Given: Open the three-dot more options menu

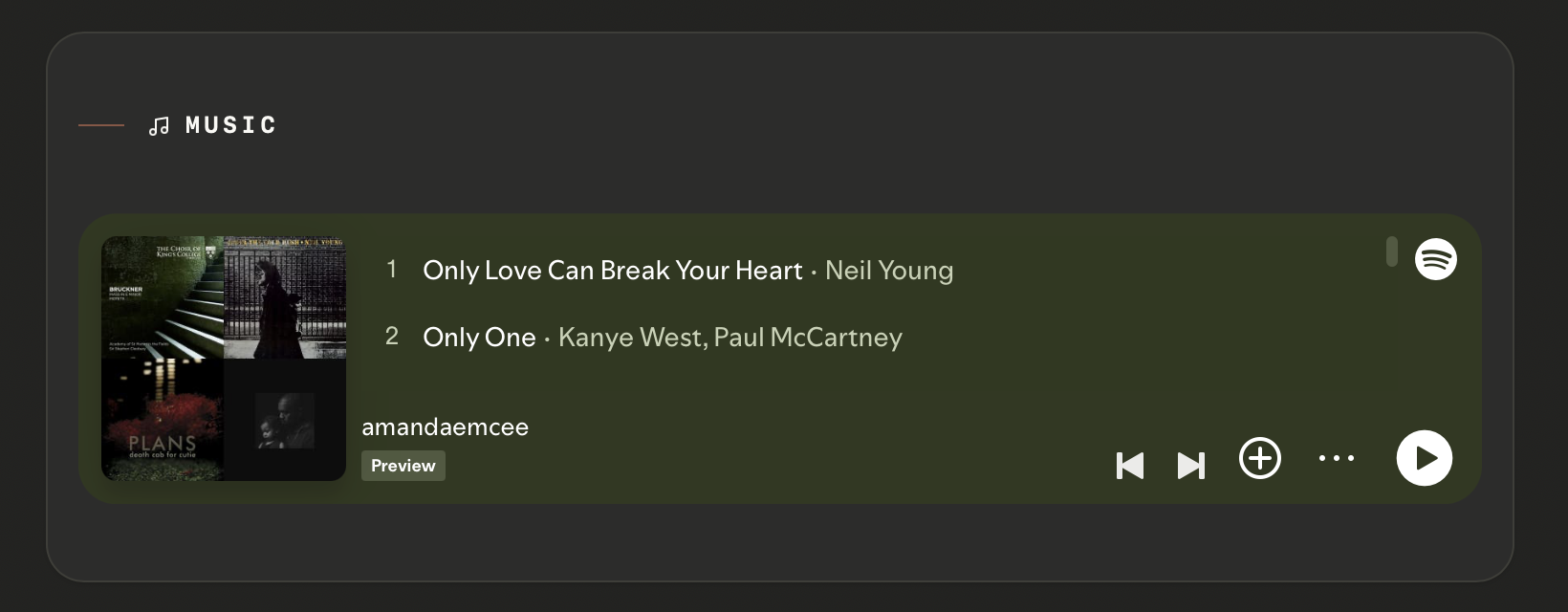Looking at the screenshot, I should tap(1336, 458).
